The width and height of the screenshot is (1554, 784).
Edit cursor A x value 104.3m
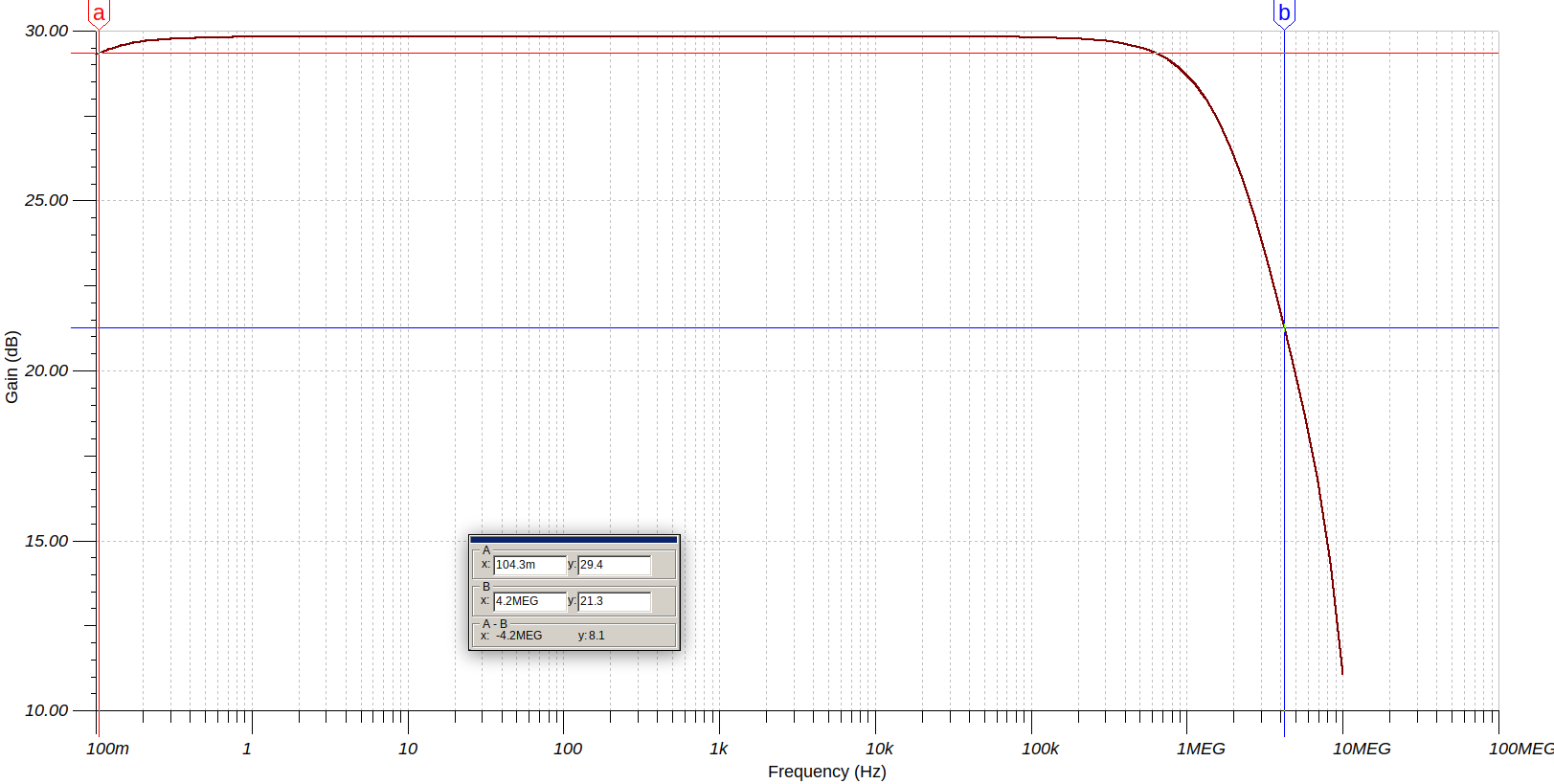tap(529, 565)
